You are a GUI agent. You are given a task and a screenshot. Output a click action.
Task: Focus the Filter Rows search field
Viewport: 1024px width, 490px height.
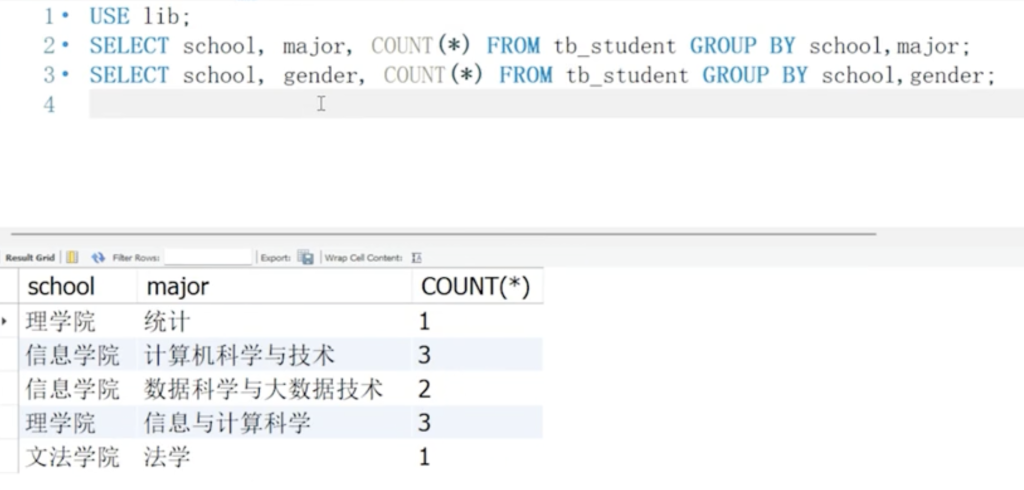point(208,258)
